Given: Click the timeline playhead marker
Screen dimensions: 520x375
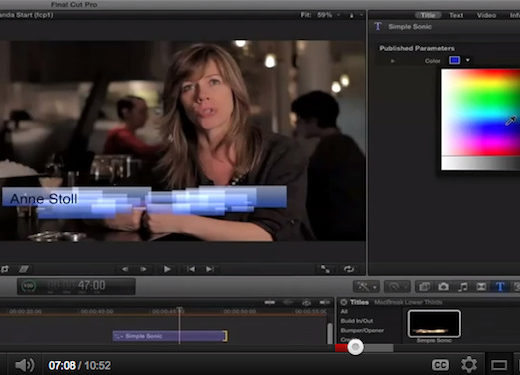Looking at the screenshot, I should [180, 310].
